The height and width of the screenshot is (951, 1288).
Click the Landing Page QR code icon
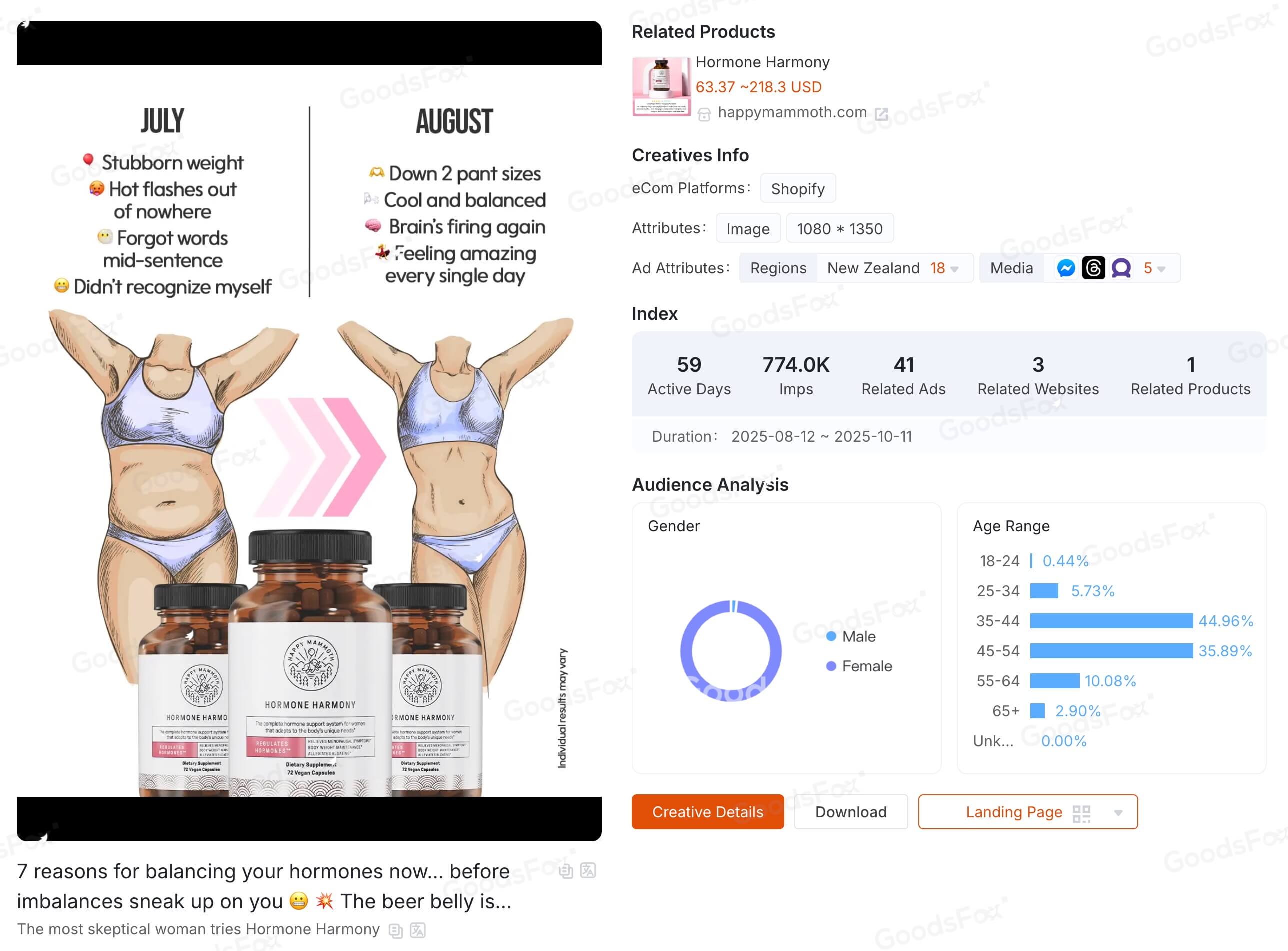tap(1081, 813)
